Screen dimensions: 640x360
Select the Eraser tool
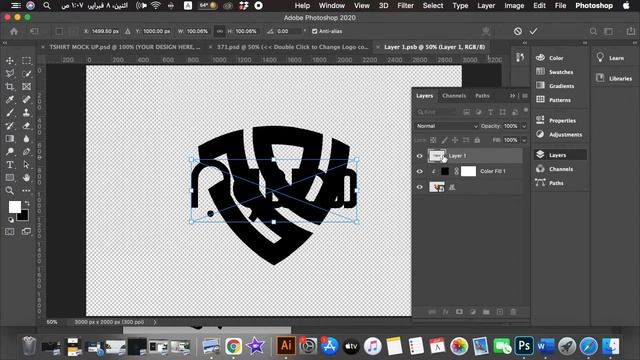[x=27, y=126]
